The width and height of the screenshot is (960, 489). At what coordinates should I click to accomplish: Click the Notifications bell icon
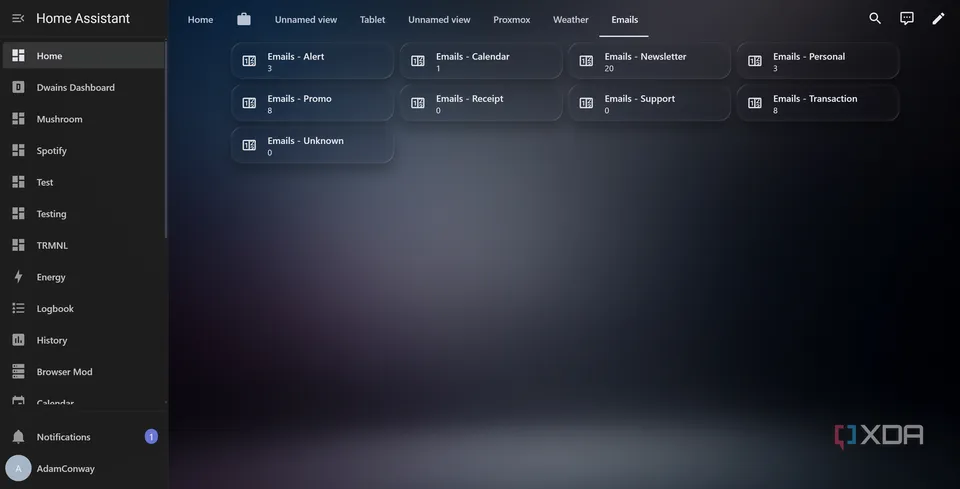(18, 437)
